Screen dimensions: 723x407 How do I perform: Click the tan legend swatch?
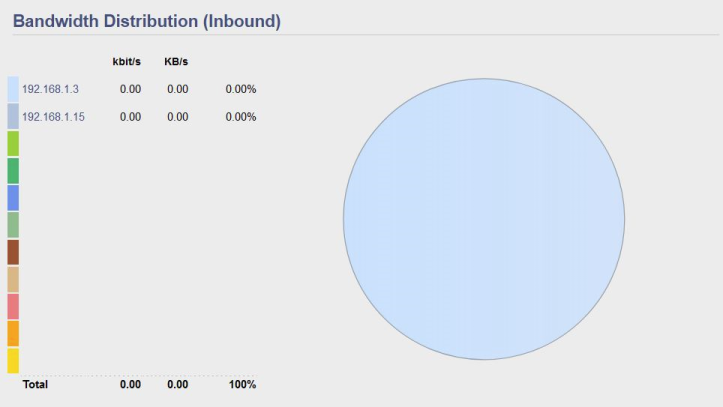coord(13,279)
